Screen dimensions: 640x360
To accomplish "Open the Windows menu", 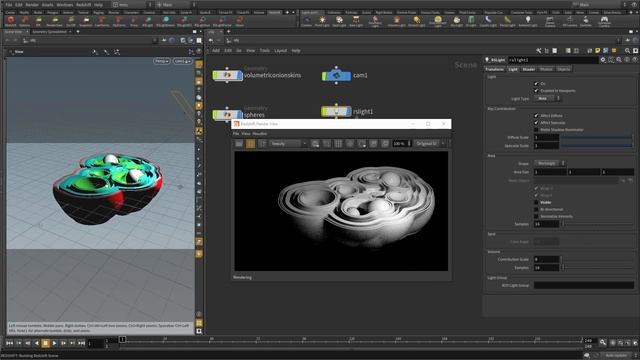I will pos(64,5).
